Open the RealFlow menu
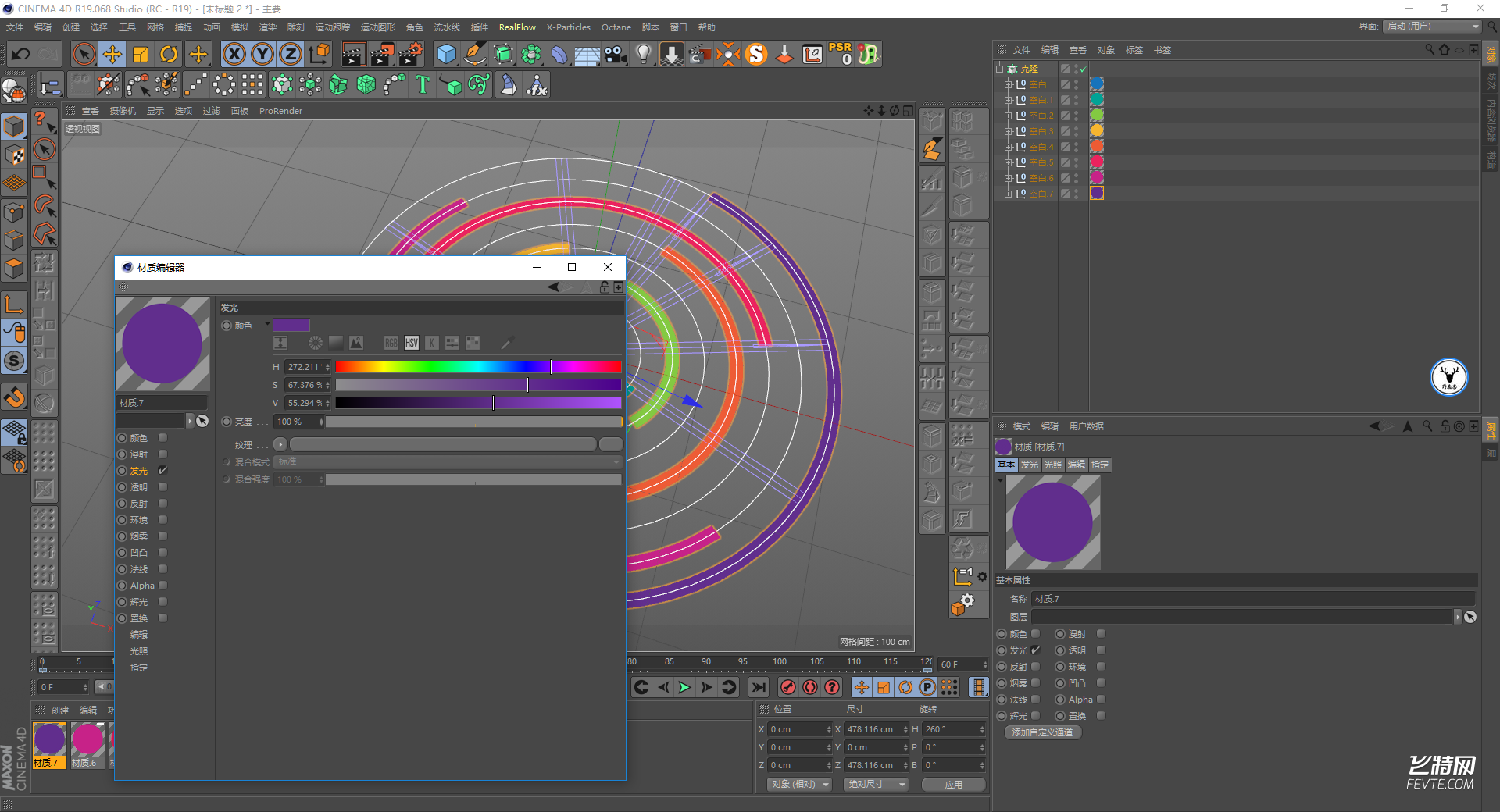 tap(517, 27)
